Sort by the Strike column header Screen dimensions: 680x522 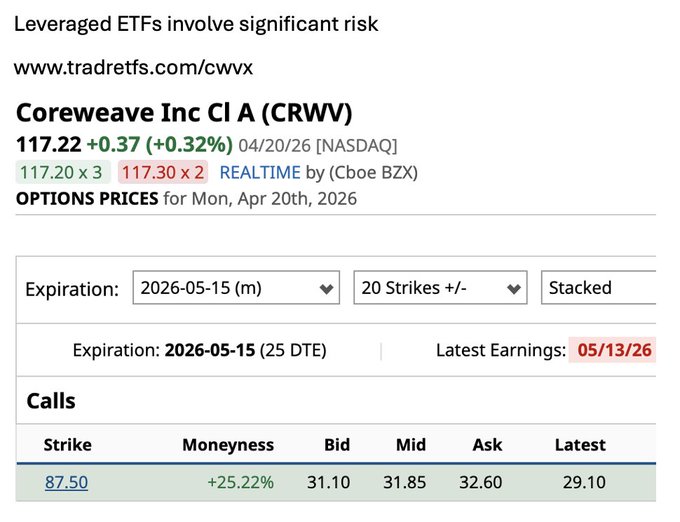[x=67, y=445]
